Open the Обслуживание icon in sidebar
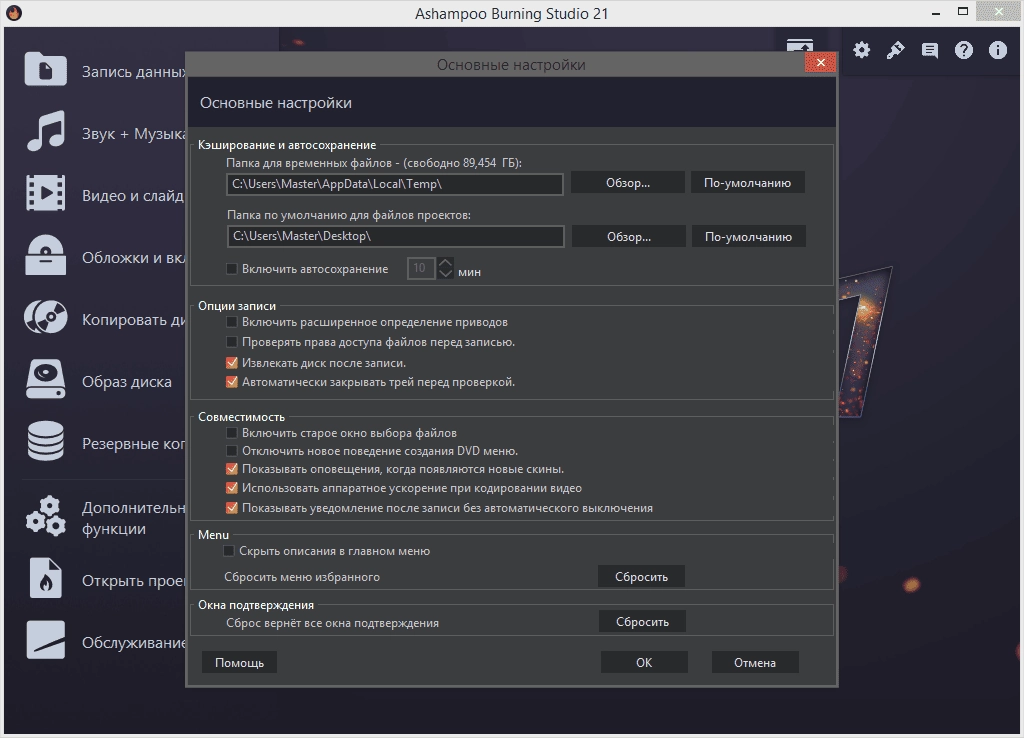The width and height of the screenshot is (1024, 738). pos(45,640)
